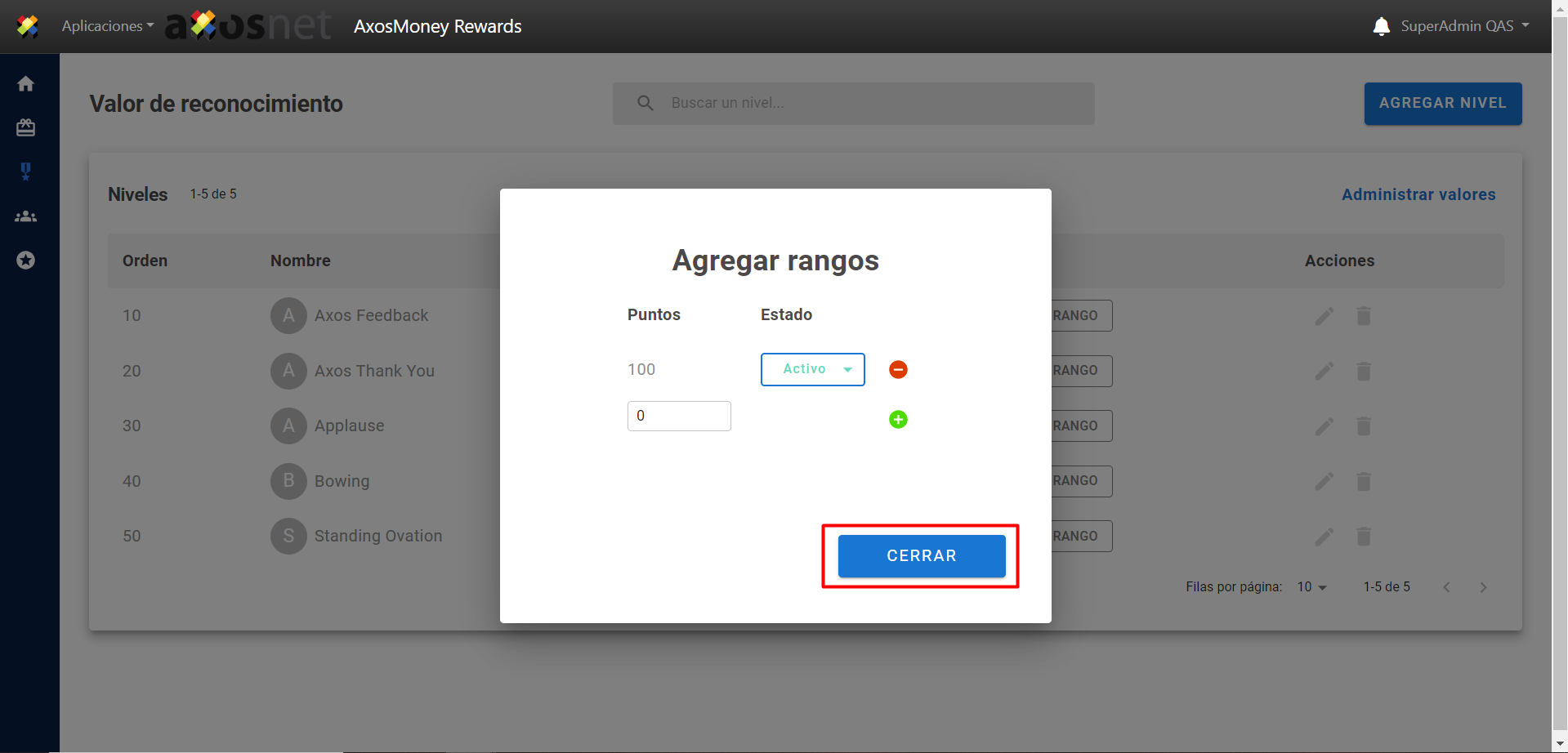The image size is (1568, 753).
Task: Focus the points number input field
Action: pos(678,416)
